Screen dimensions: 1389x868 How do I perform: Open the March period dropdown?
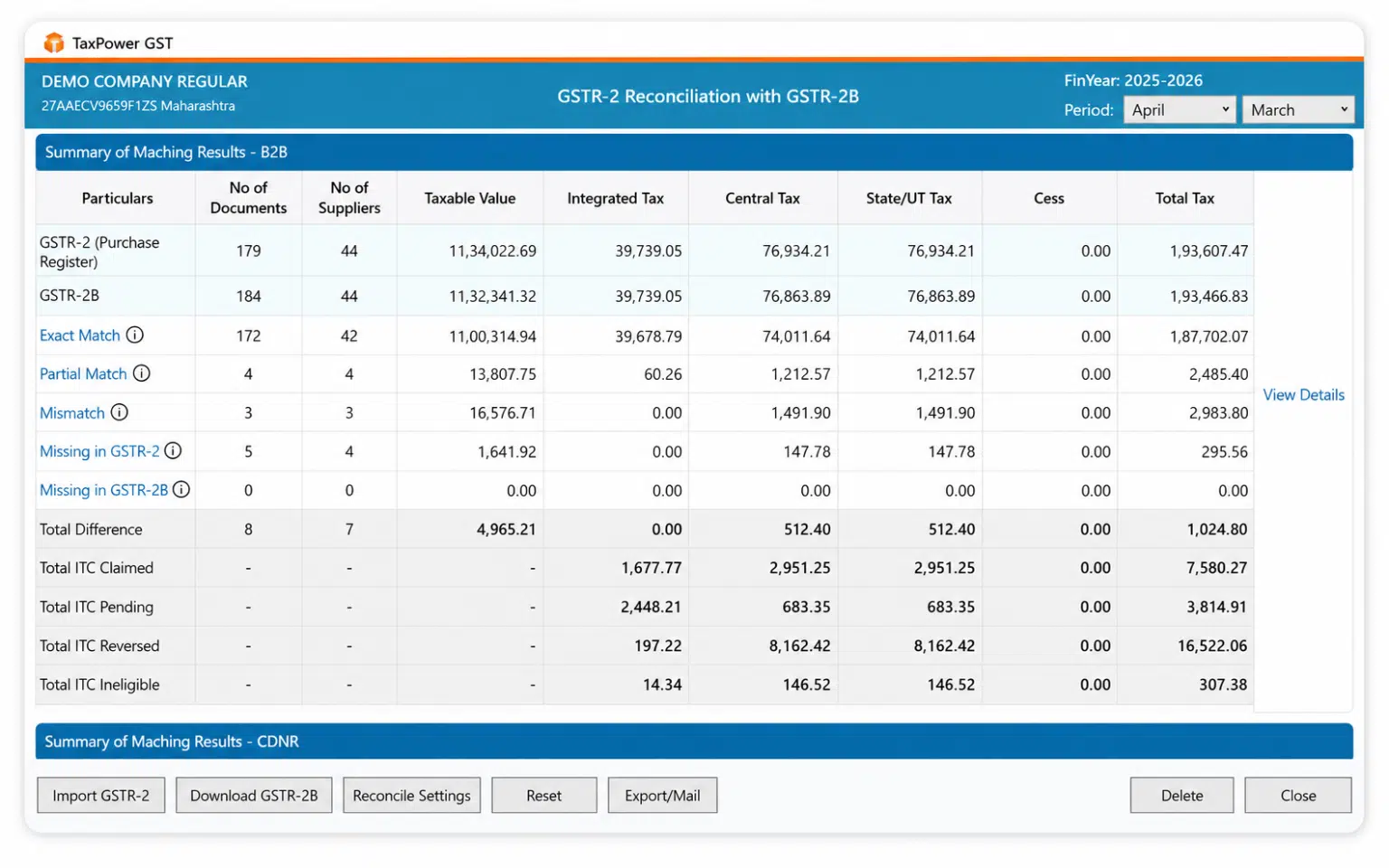point(1298,109)
